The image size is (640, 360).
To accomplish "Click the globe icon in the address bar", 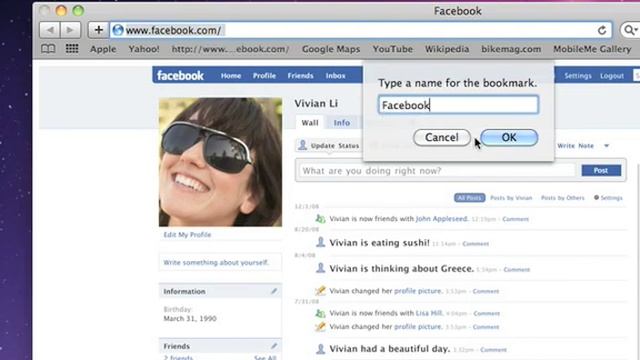I will point(118,30).
